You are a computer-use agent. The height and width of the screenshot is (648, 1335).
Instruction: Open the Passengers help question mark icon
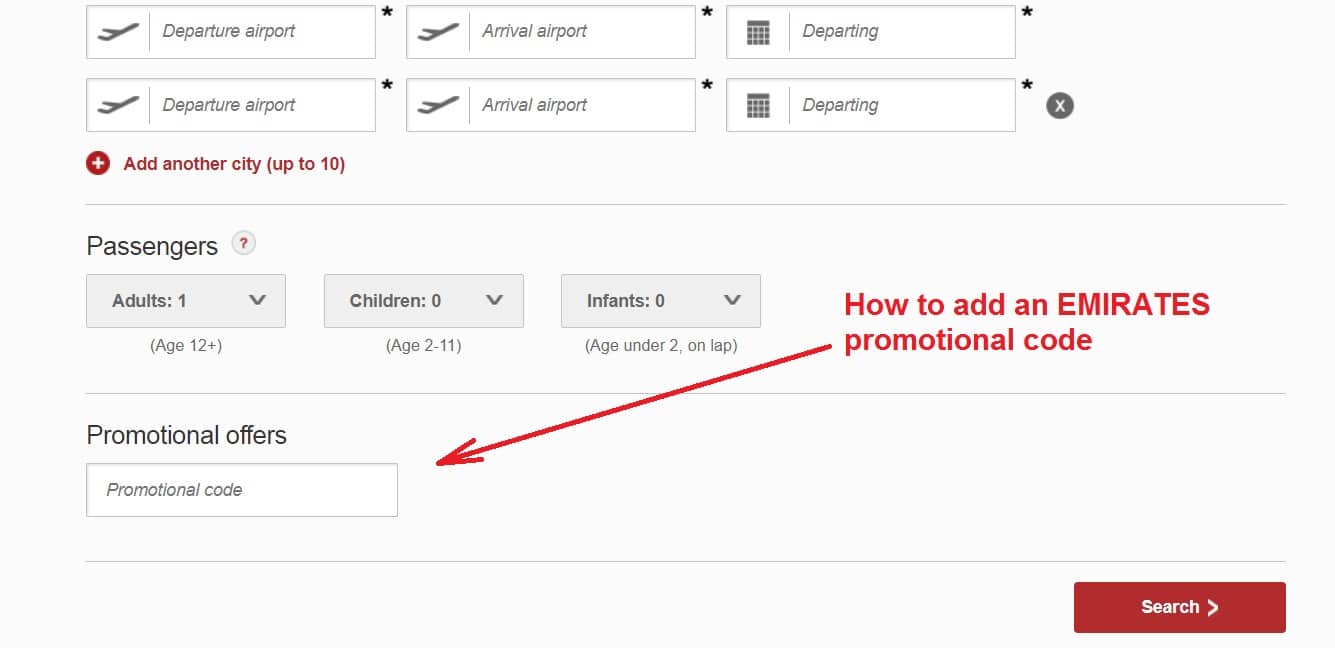pos(243,242)
